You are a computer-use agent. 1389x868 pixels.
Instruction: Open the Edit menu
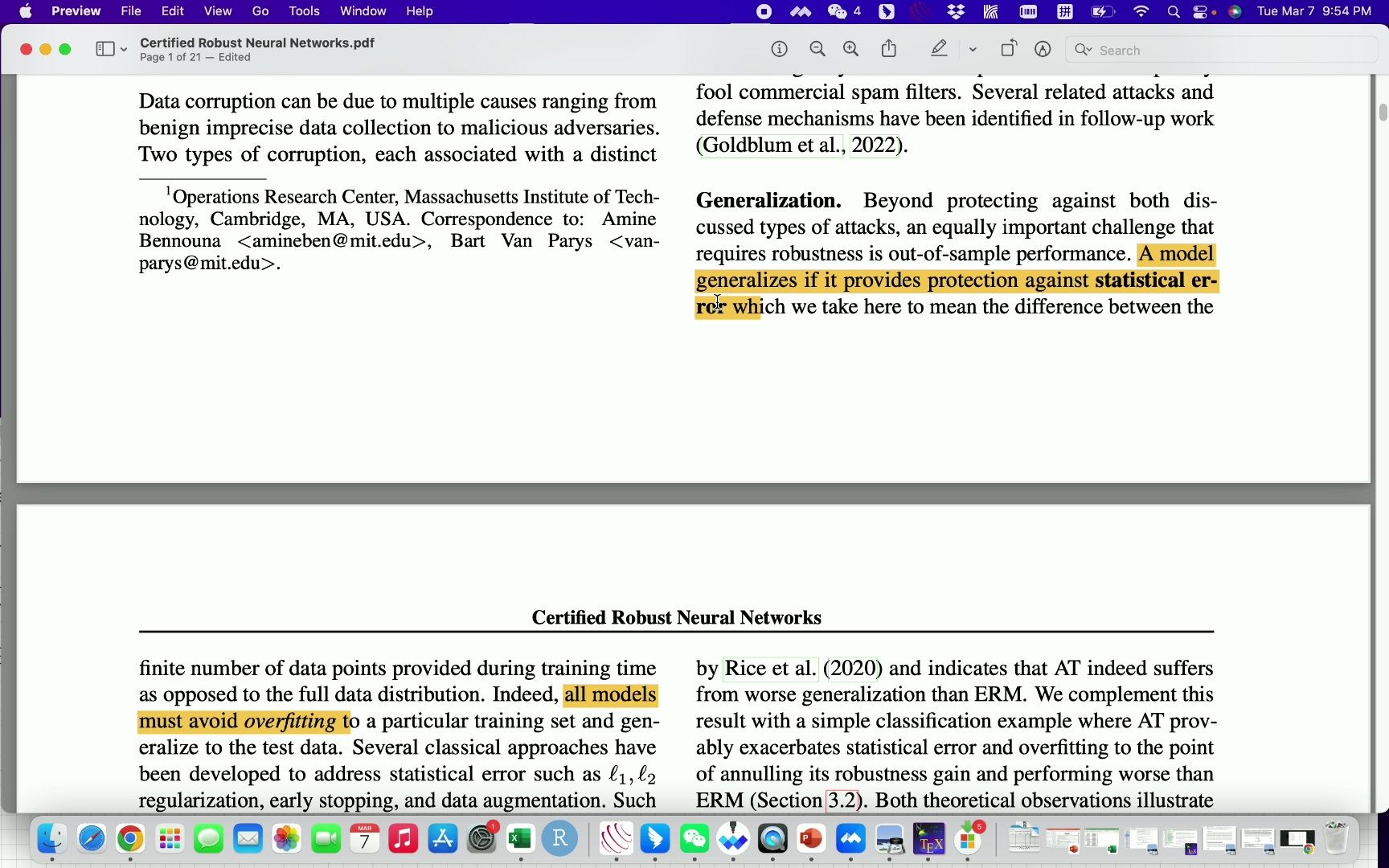click(x=172, y=11)
